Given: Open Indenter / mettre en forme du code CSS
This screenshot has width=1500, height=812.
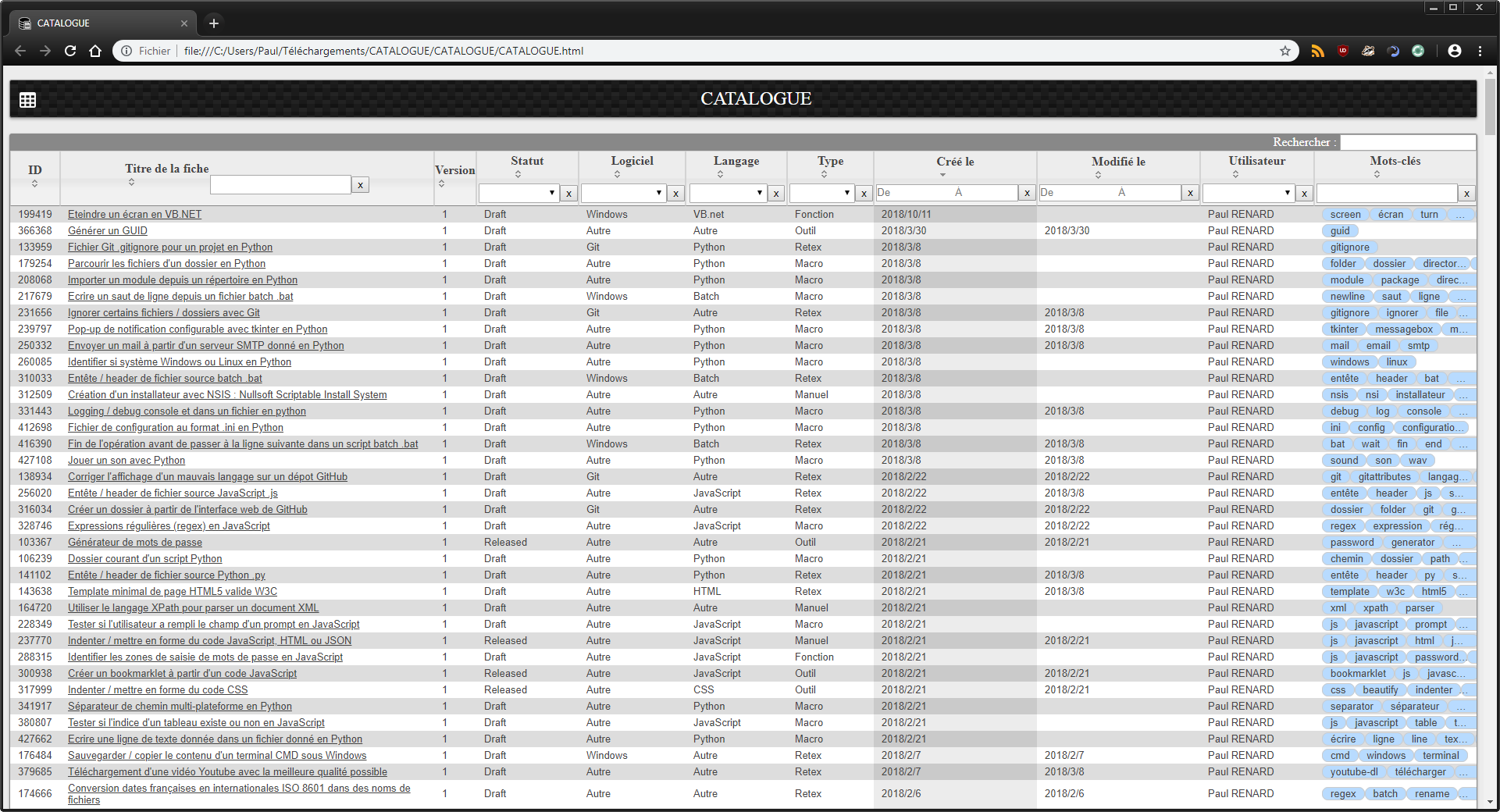Looking at the screenshot, I should [158, 689].
